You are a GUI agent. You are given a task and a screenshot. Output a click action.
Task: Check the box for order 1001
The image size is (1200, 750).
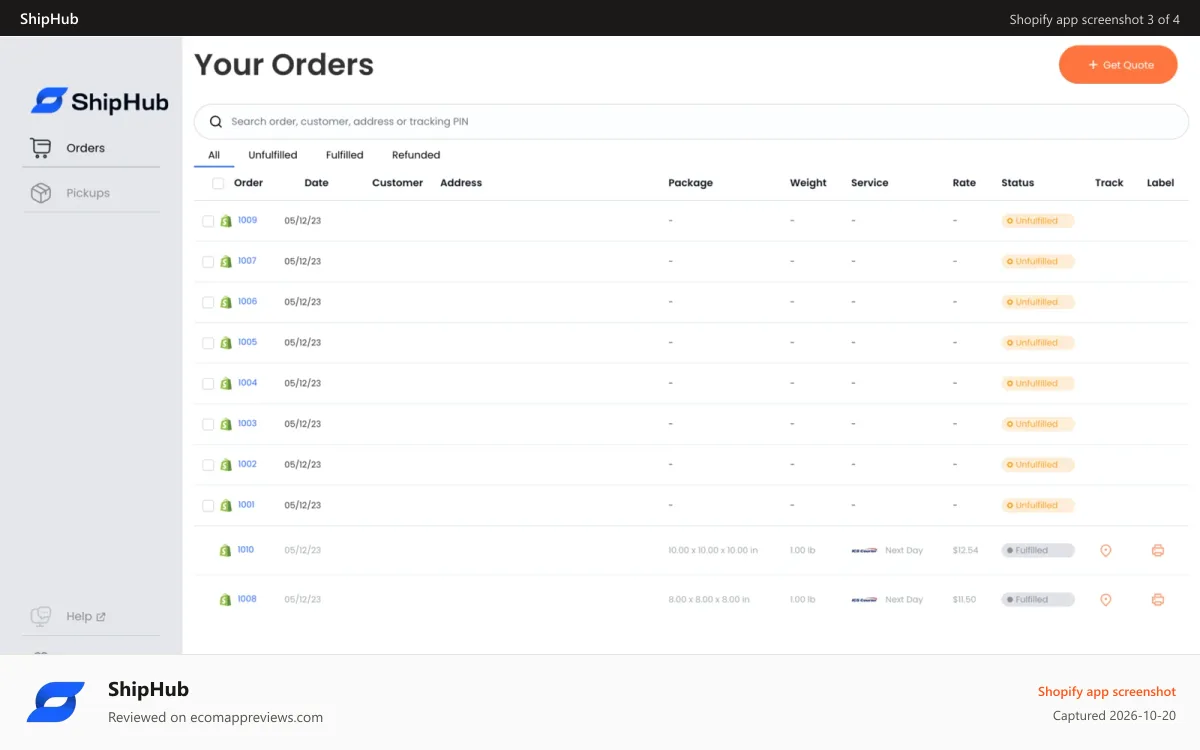pyautogui.click(x=208, y=505)
